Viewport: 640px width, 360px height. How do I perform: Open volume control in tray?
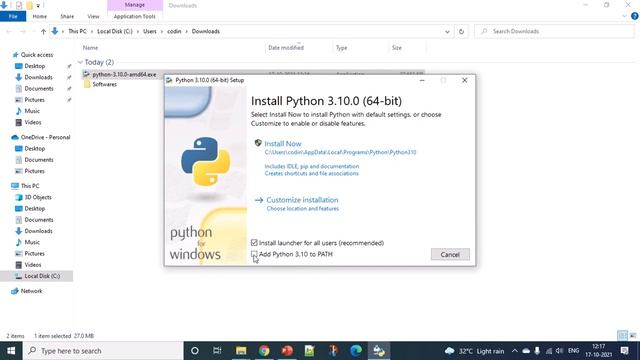point(560,351)
